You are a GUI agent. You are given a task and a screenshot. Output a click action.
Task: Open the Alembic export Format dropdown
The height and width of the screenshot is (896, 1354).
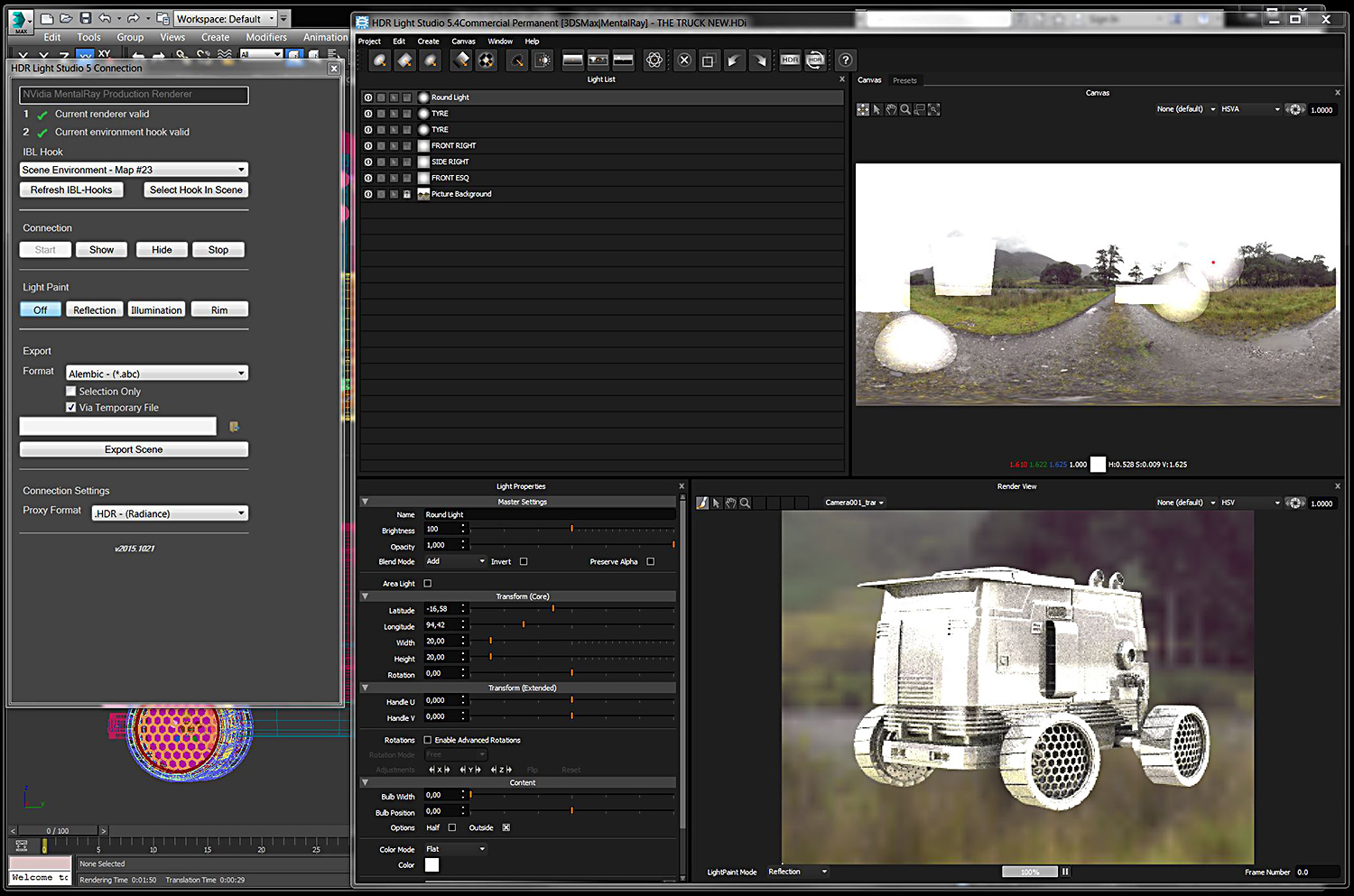(157, 374)
